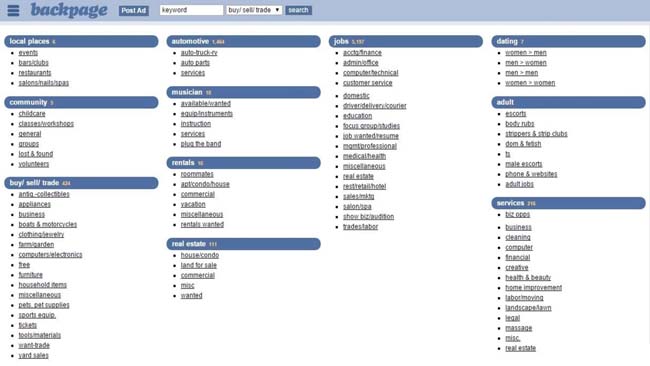This screenshot has width=650, height=366.
Task: Open the buy/sell/trade section header
Action: coord(81,183)
